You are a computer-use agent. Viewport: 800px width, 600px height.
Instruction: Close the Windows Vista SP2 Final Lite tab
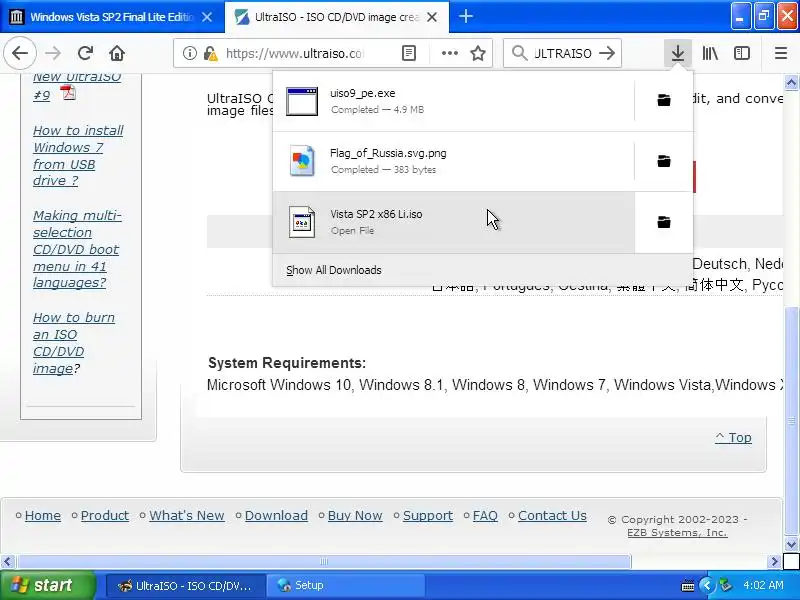click(207, 17)
